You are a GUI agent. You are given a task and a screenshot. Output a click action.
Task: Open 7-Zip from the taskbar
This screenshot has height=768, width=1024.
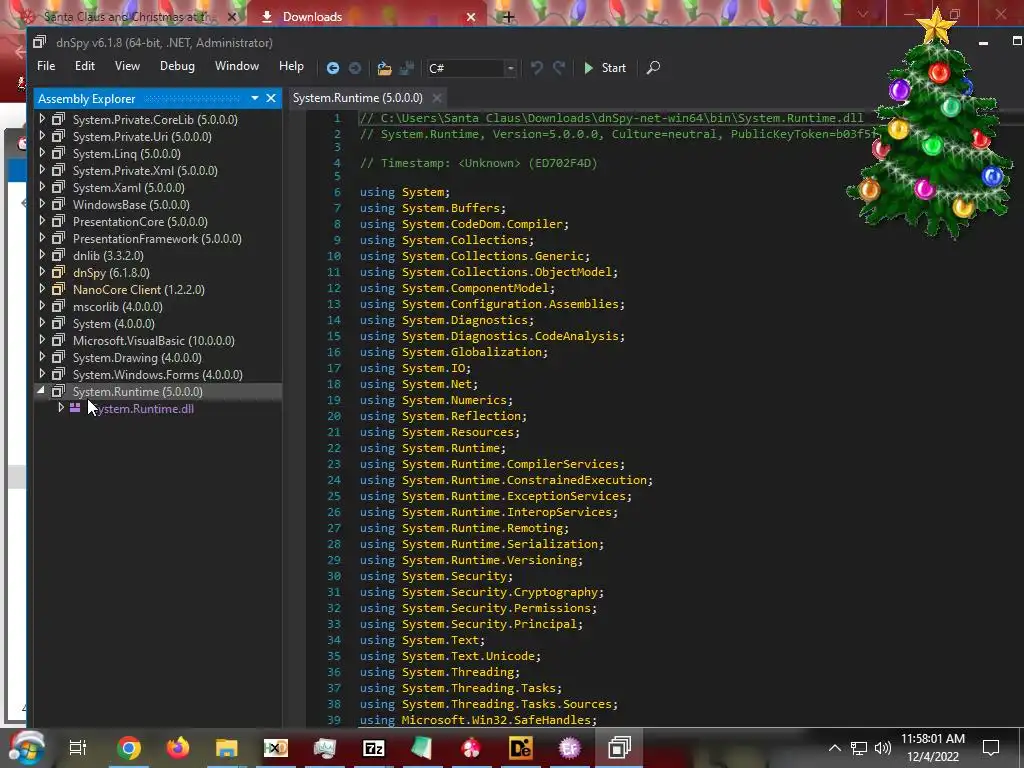(374, 748)
